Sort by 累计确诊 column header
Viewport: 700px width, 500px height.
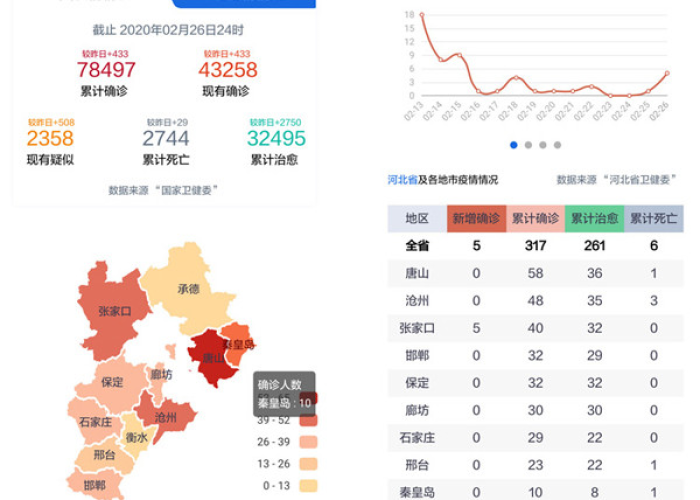[x=535, y=218]
